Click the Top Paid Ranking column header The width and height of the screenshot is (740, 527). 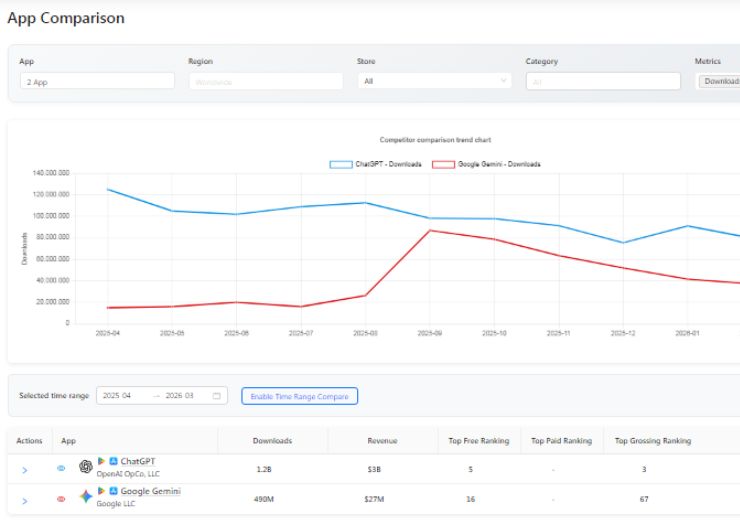[x=561, y=441]
